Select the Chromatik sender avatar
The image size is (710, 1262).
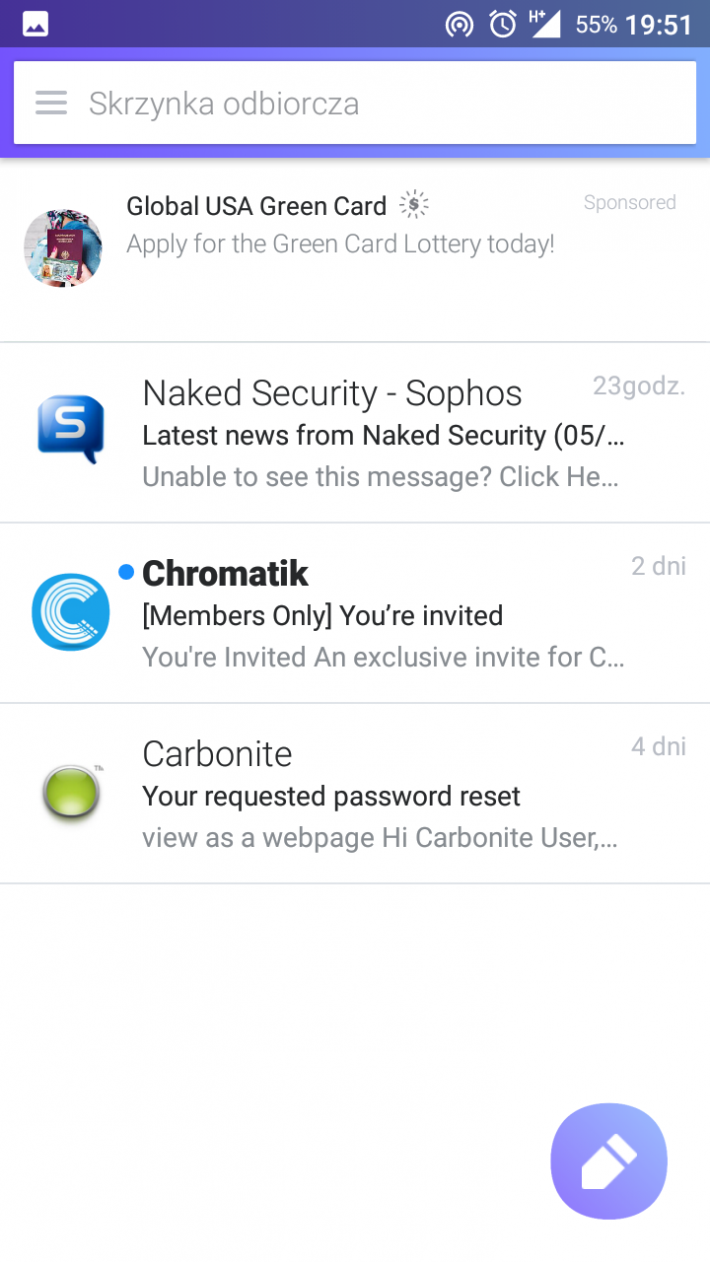70,612
